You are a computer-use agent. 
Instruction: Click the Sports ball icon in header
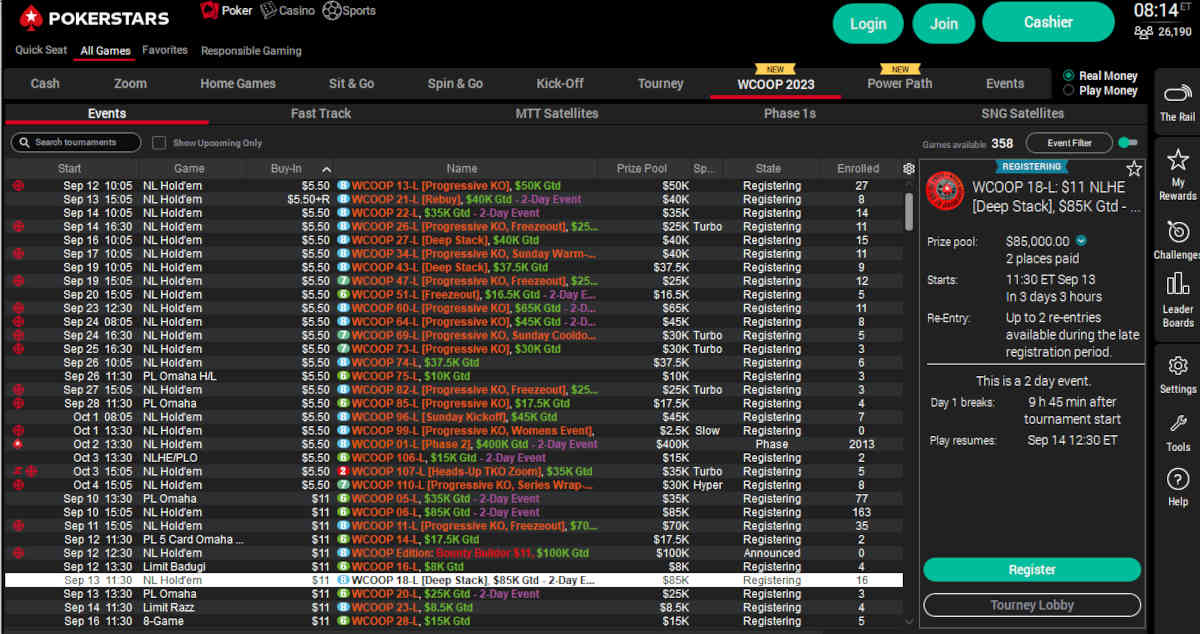(331, 11)
